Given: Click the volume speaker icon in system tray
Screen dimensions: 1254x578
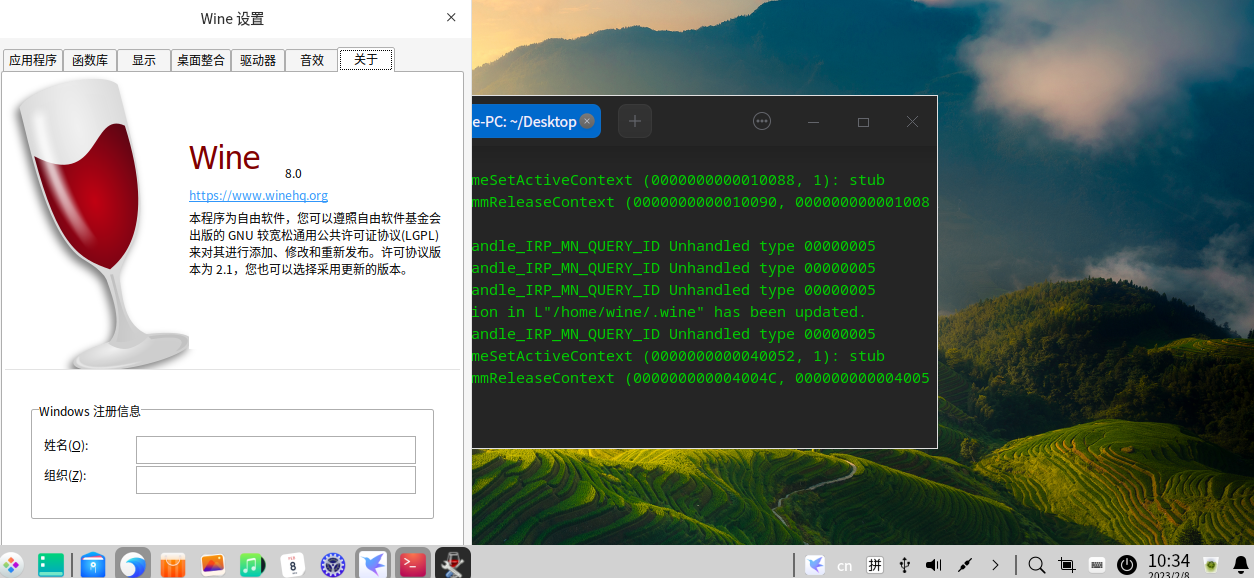Looking at the screenshot, I should click(933, 564).
